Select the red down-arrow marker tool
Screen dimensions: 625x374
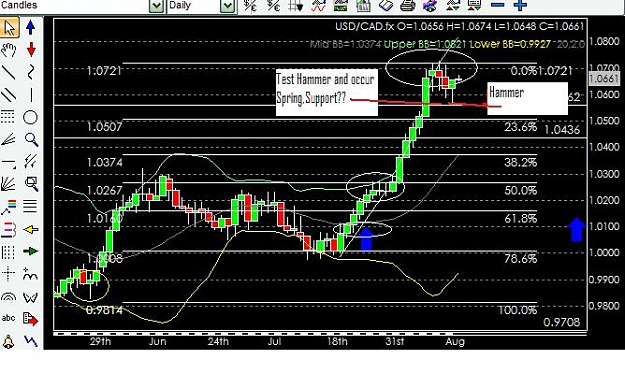pos(31,50)
